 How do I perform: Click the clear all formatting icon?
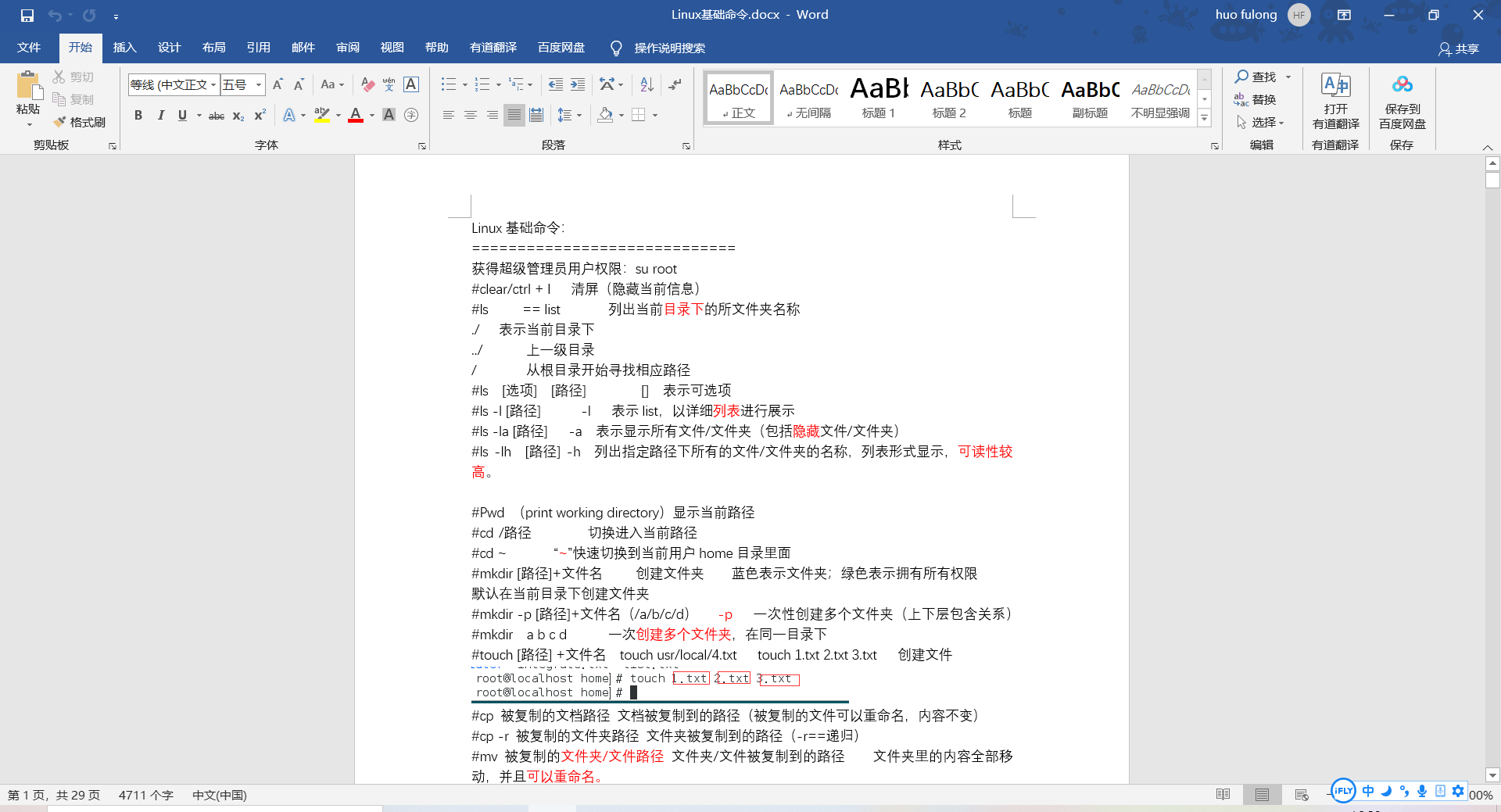click(367, 84)
